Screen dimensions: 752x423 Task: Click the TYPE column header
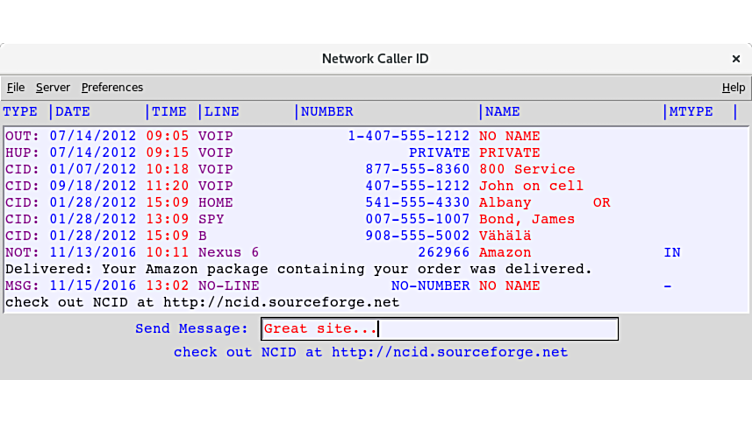tap(21, 112)
